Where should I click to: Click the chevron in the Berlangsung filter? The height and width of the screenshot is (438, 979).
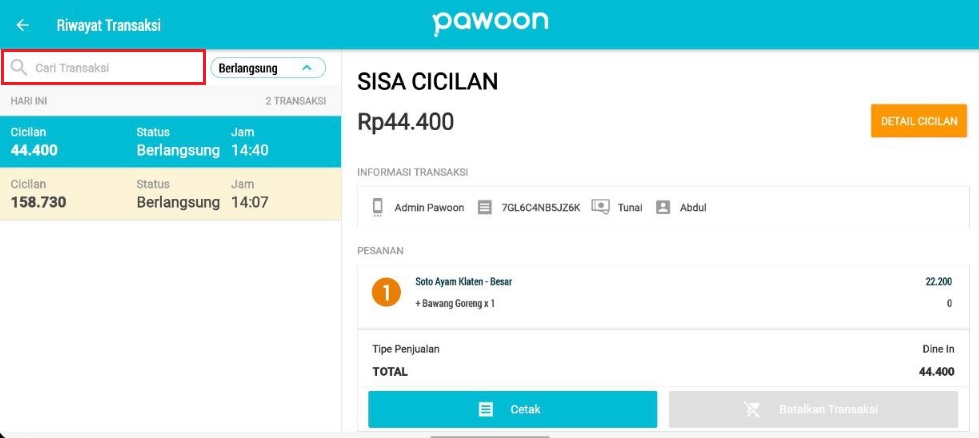click(x=307, y=67)
